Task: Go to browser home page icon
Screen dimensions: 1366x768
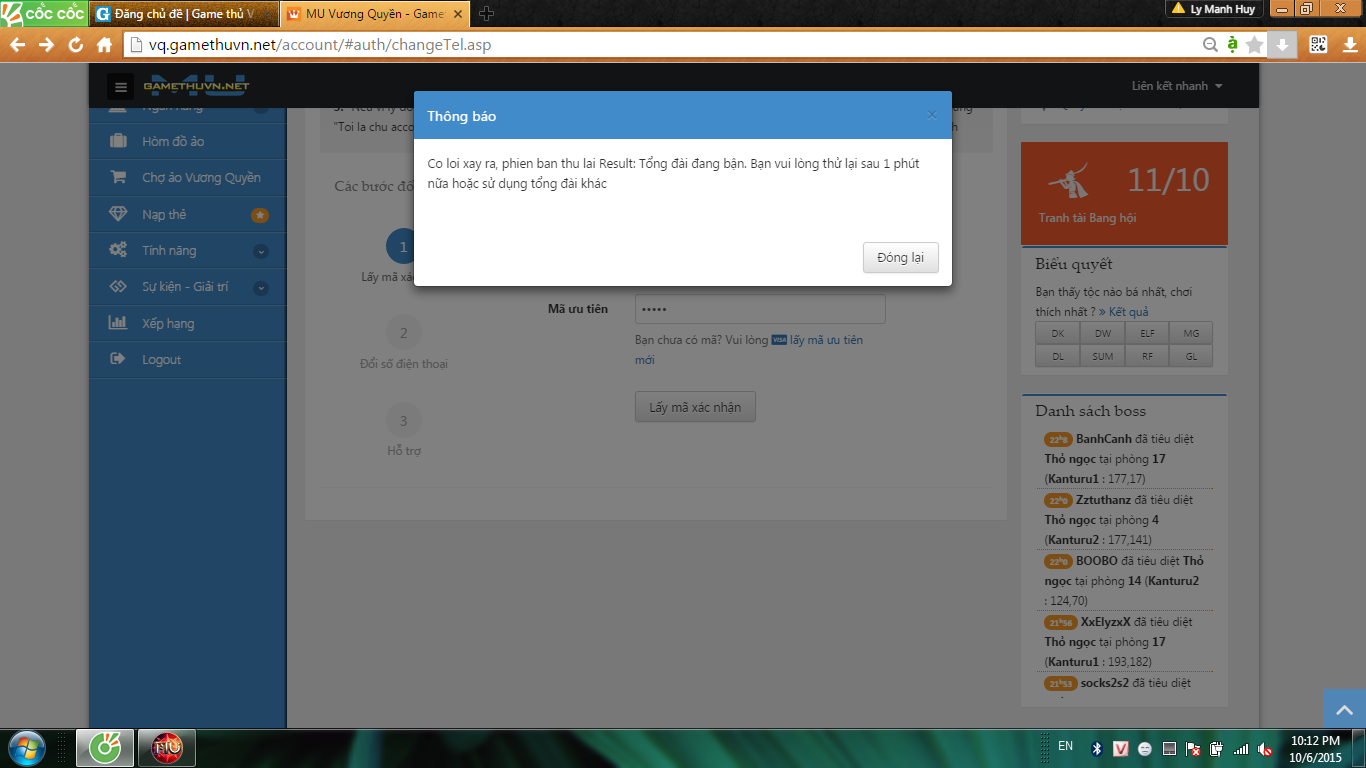Action: pos(104,45)
